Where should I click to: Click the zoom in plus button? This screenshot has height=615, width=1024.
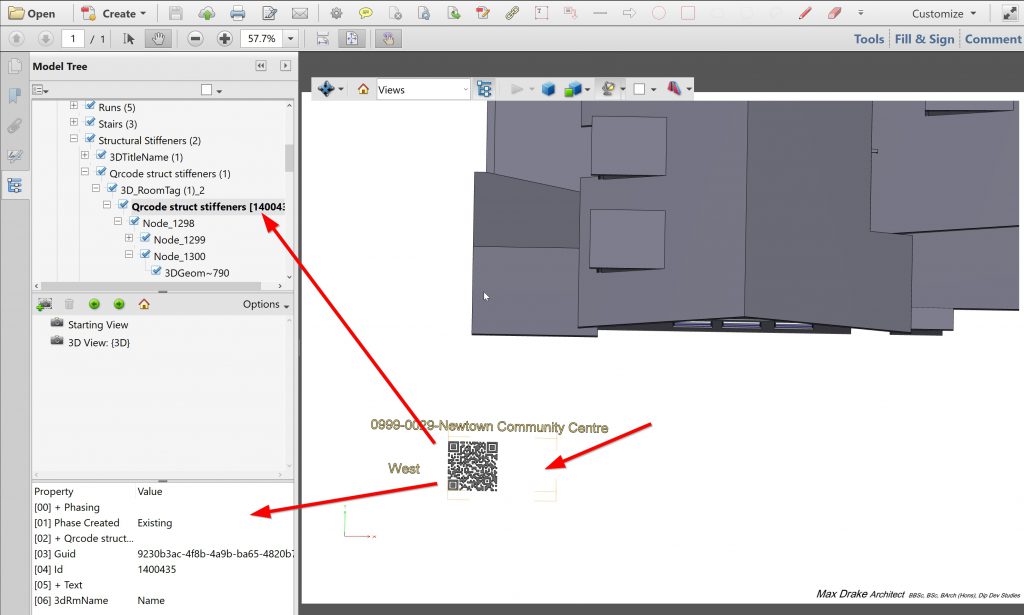pyautogui.click(x=224, y=39)
